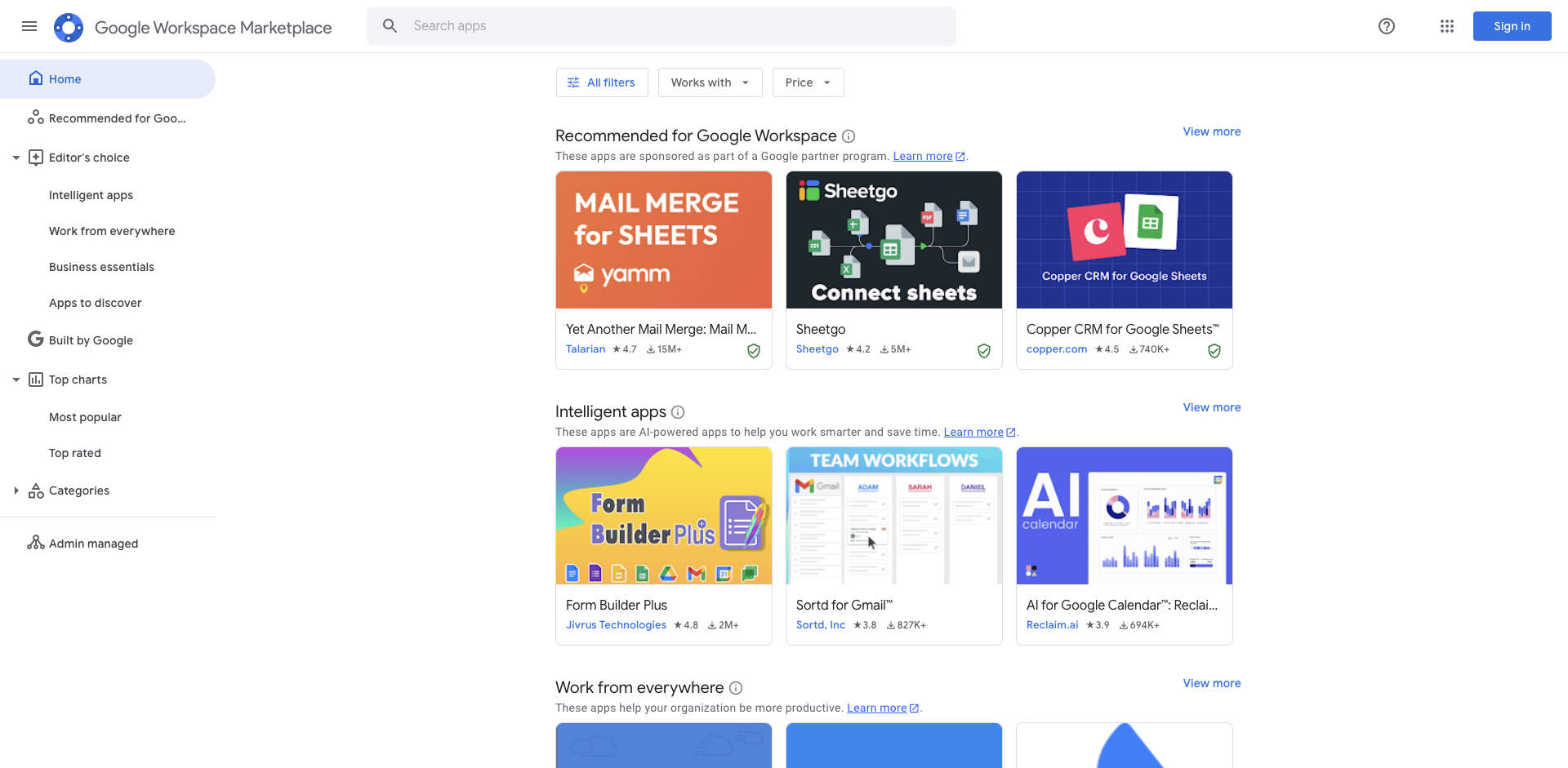Viewport: 1568px width, 768px height.
Task: Expand the Categories section in the sidebar
Action: coord(16,490)
